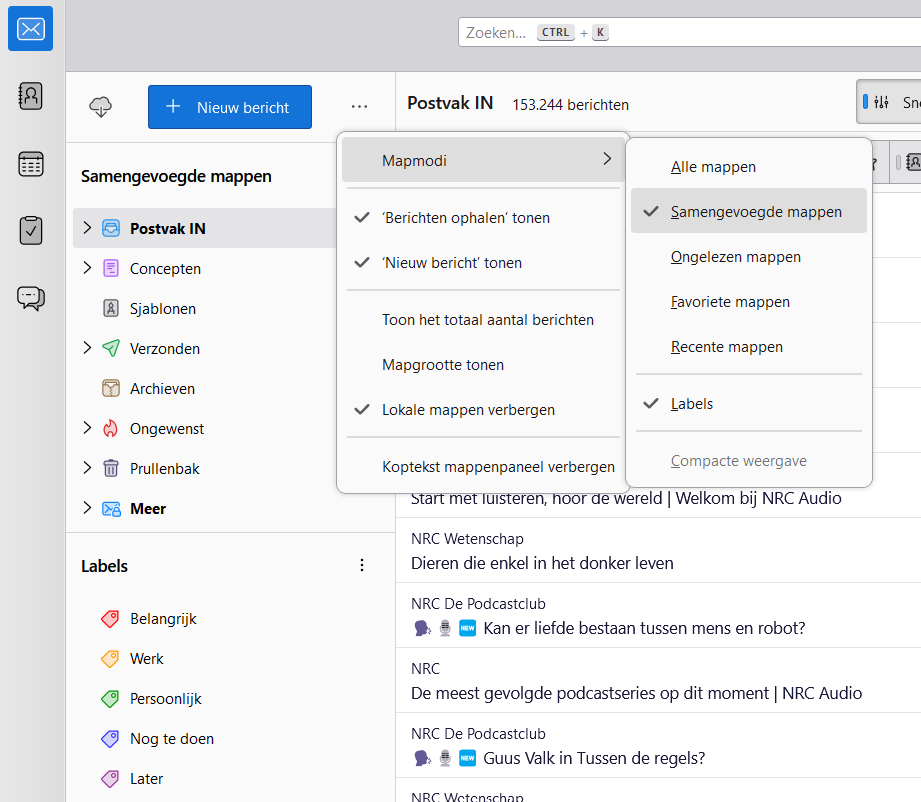Choose Favoriete mappen folder mode
Screen dimensions: 921x802
click(730, 302)
